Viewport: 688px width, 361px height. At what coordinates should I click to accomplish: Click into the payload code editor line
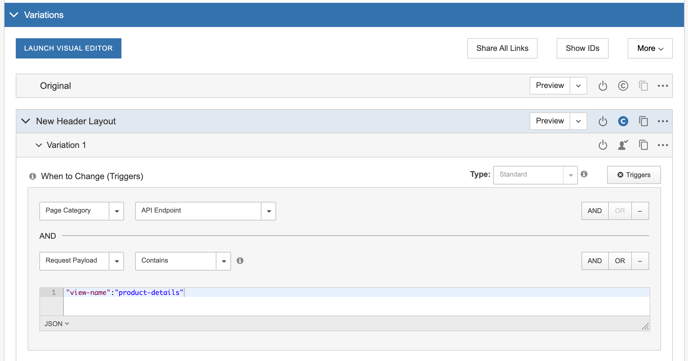(x=356, y=293)
